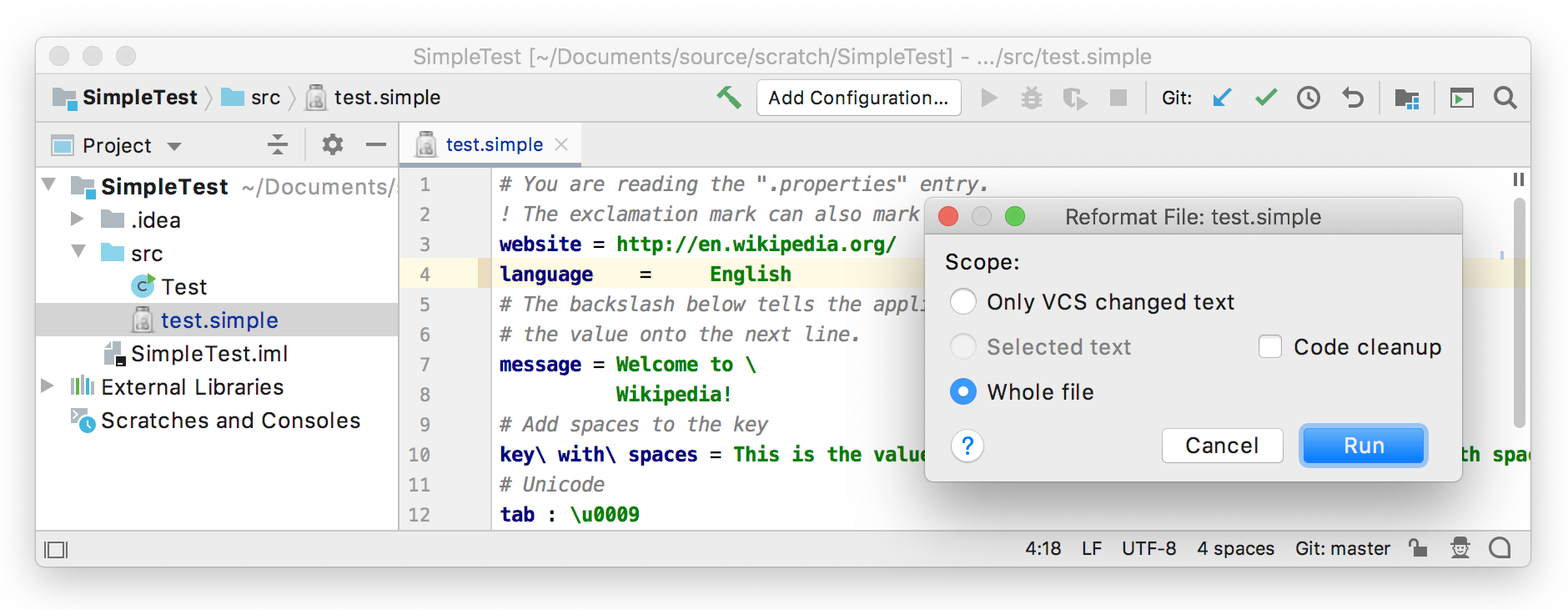Switch to the test.simple editor tab
Screen dimensions: 1568x610
click(x=494, y=144)
